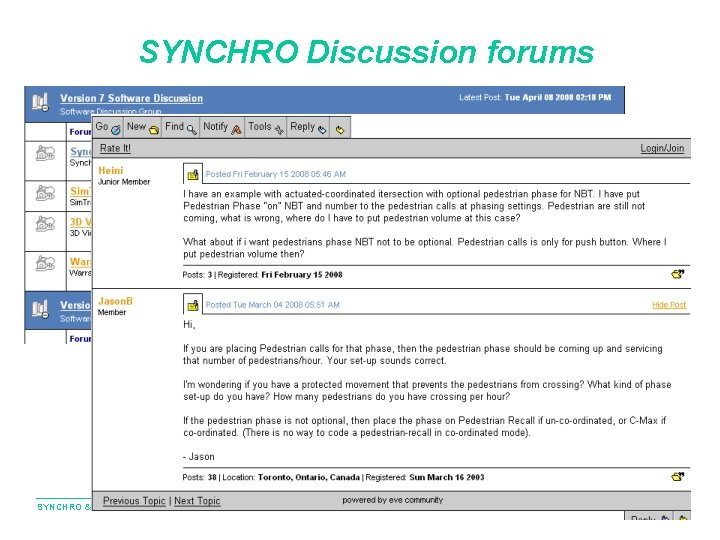The image size is (720, 540).
Task: Go to Next Topic
Action: (x=197, y=501)
